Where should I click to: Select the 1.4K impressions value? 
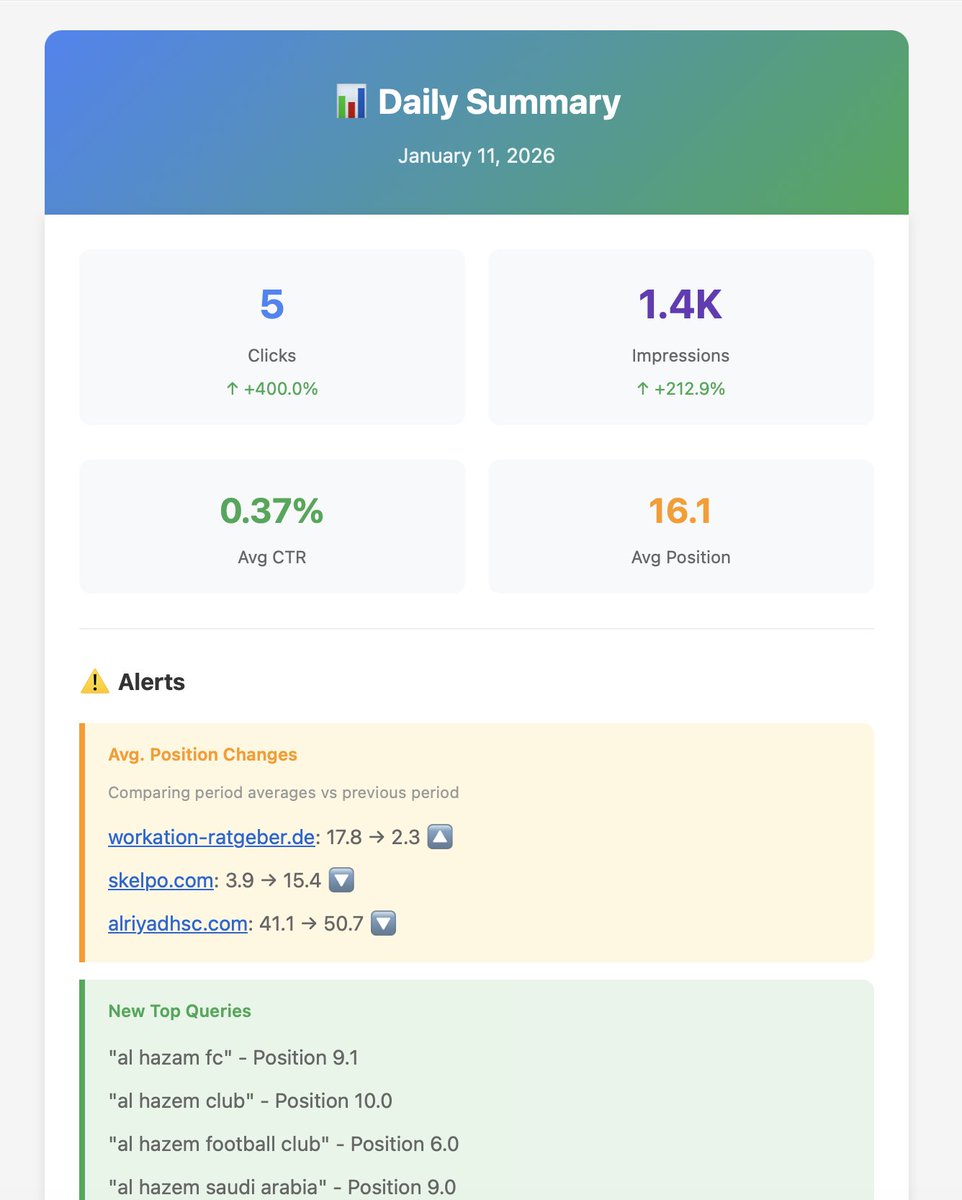(680, 304)
